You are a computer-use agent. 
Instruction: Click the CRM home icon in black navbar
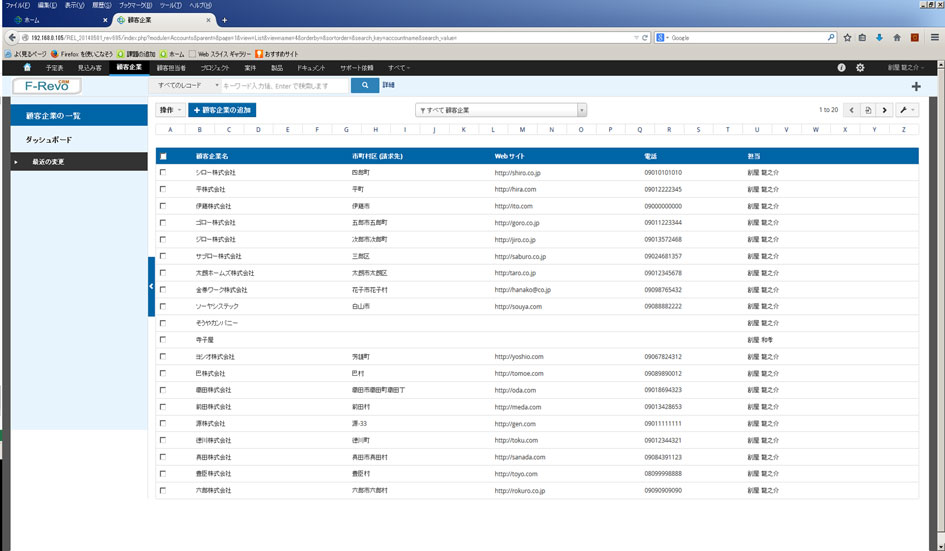(x=27, y=68)
